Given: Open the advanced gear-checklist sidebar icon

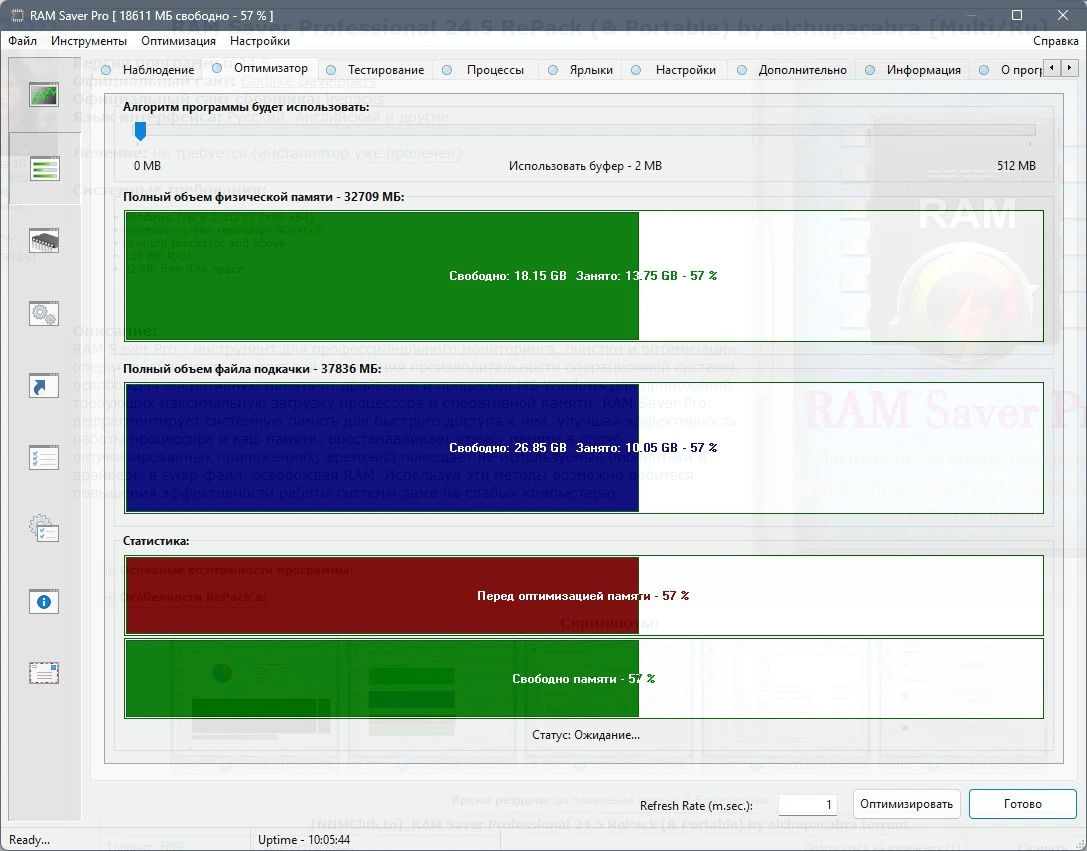Looking at the screenshot, I should (x=44, y=529).
